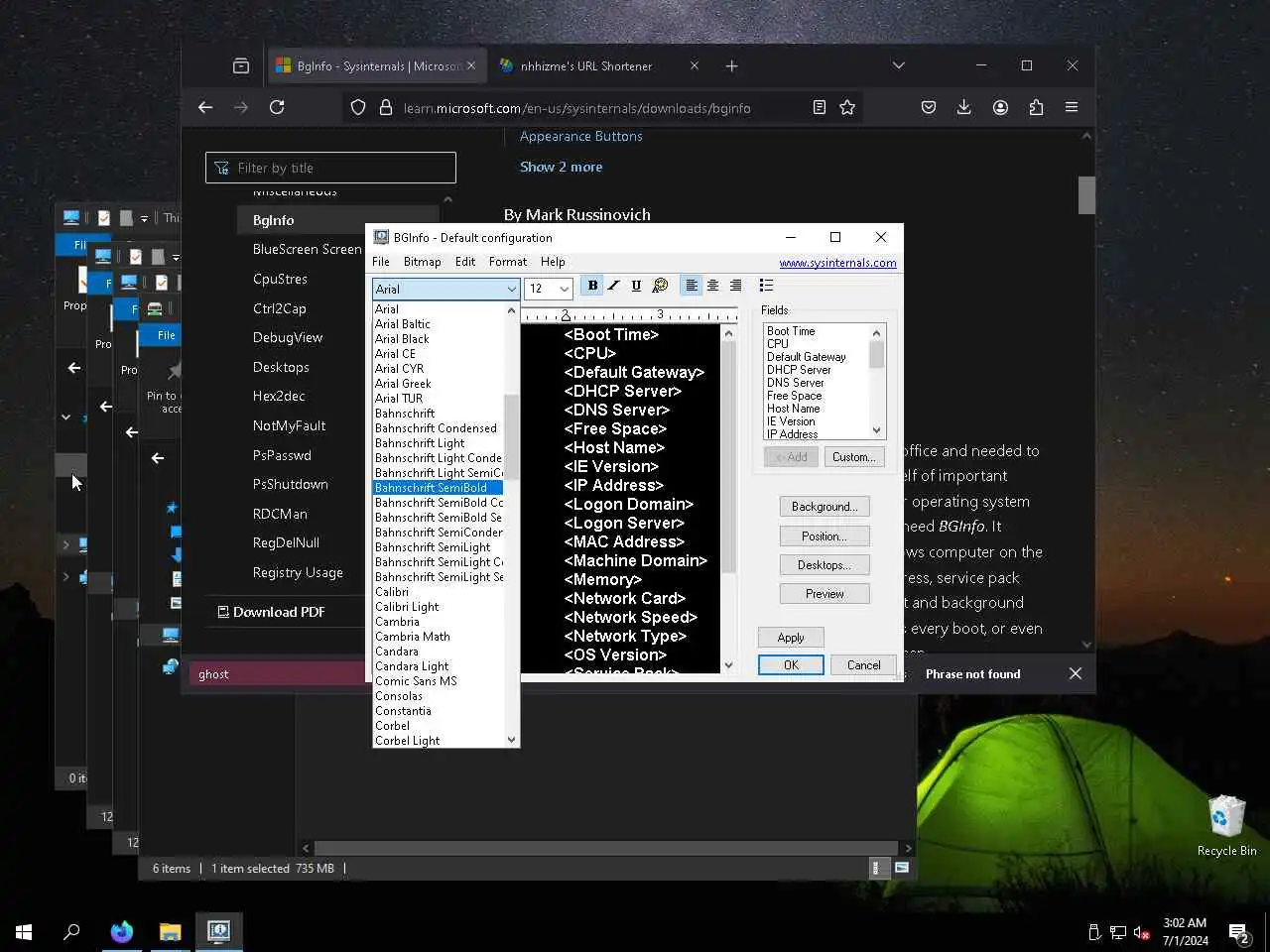Open Firefox browser from the taskbar
Image resolution: width=1270 pixels, height=952 pixels.
click(x=122, y=932)
